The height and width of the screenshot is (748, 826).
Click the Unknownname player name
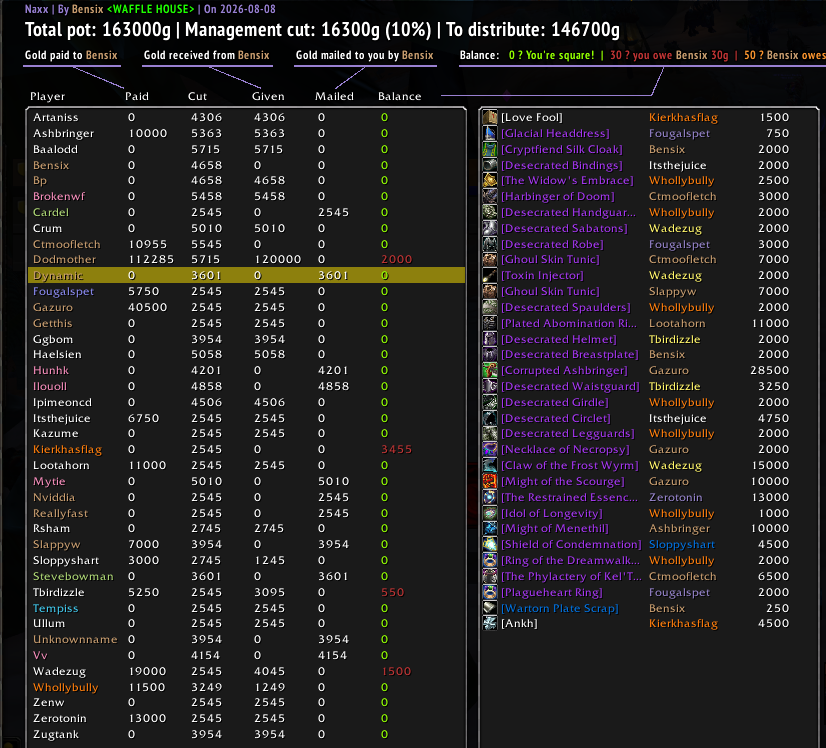pyautogui.click(x=75, y=639)
